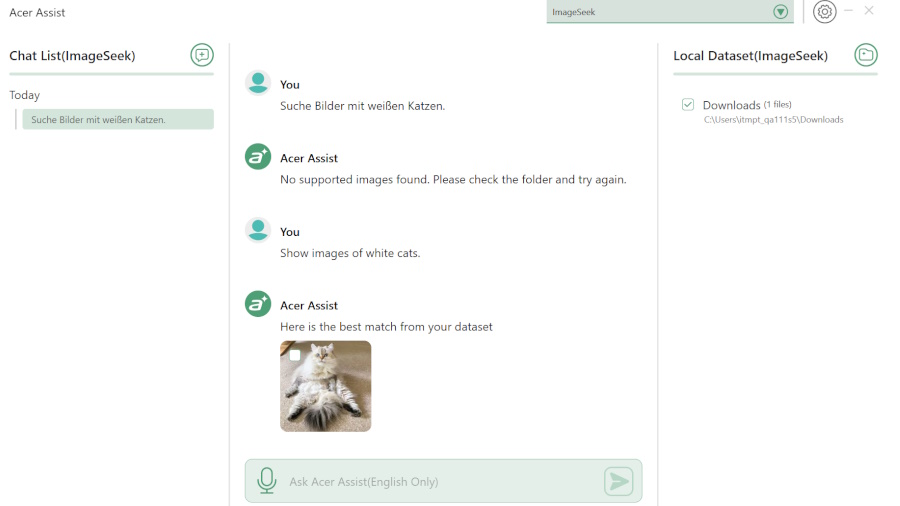Image resolution: width=900 pixels, height=506 pixels.
Task: Click the 'No supported images found' reply text
Action: click(453, 180)
